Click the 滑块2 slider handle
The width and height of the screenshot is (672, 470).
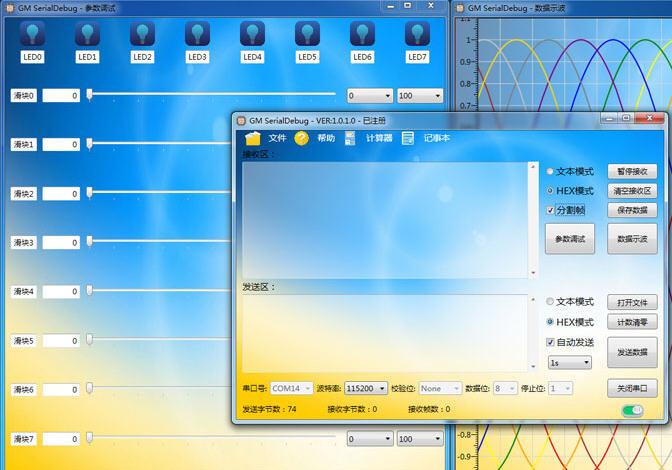click(x=89, y=192)
